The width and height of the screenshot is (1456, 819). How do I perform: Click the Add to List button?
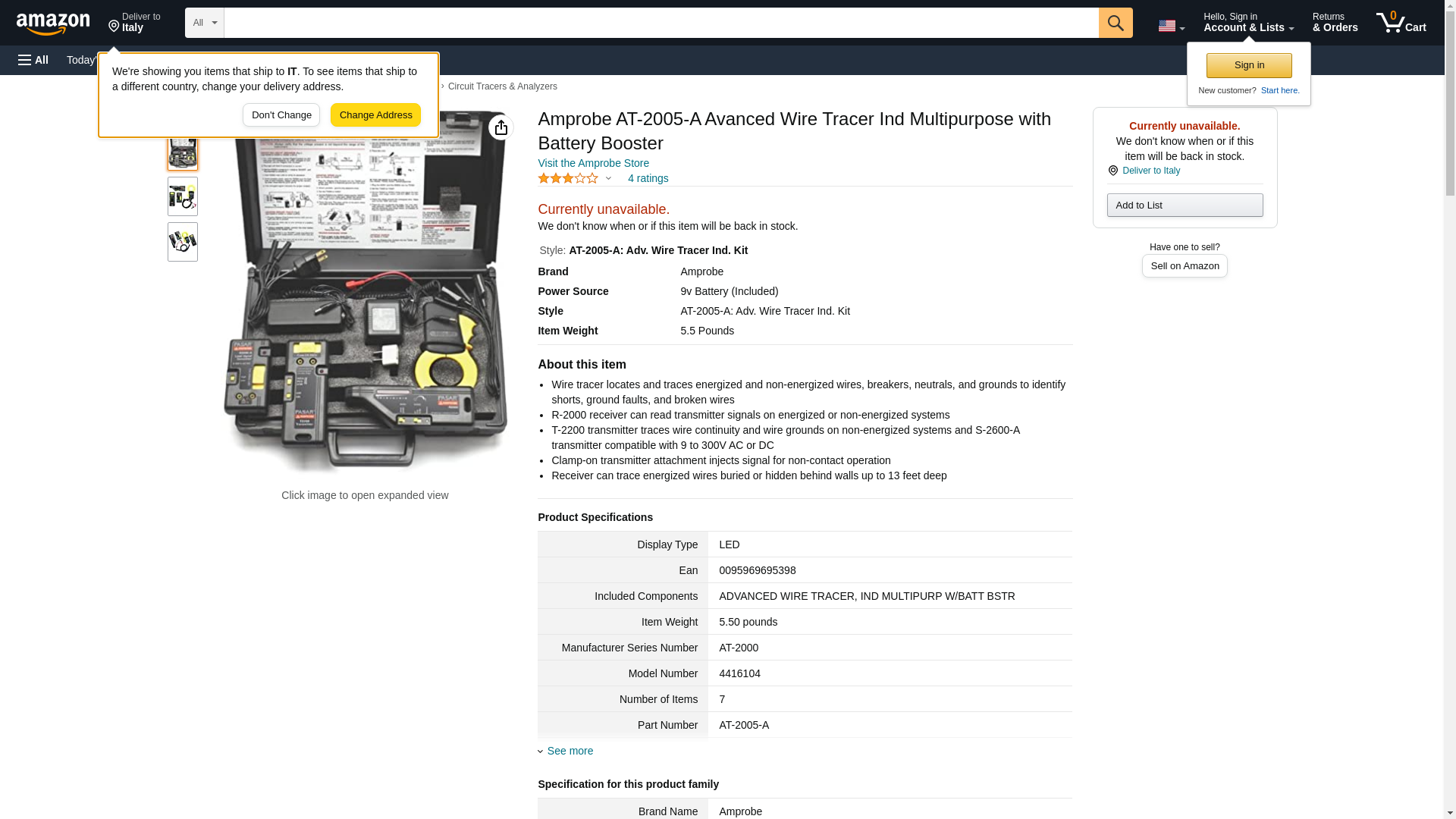click(x=1184, y=206)
